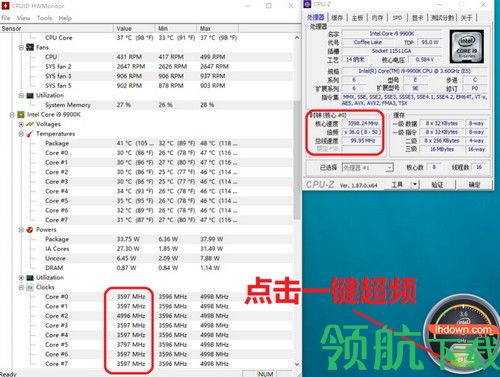Image resolution: width=500 pixels, height=377 pixels.
Task: Click the HWMonitor scrollbar up arrow
Action: coord(297,38)
